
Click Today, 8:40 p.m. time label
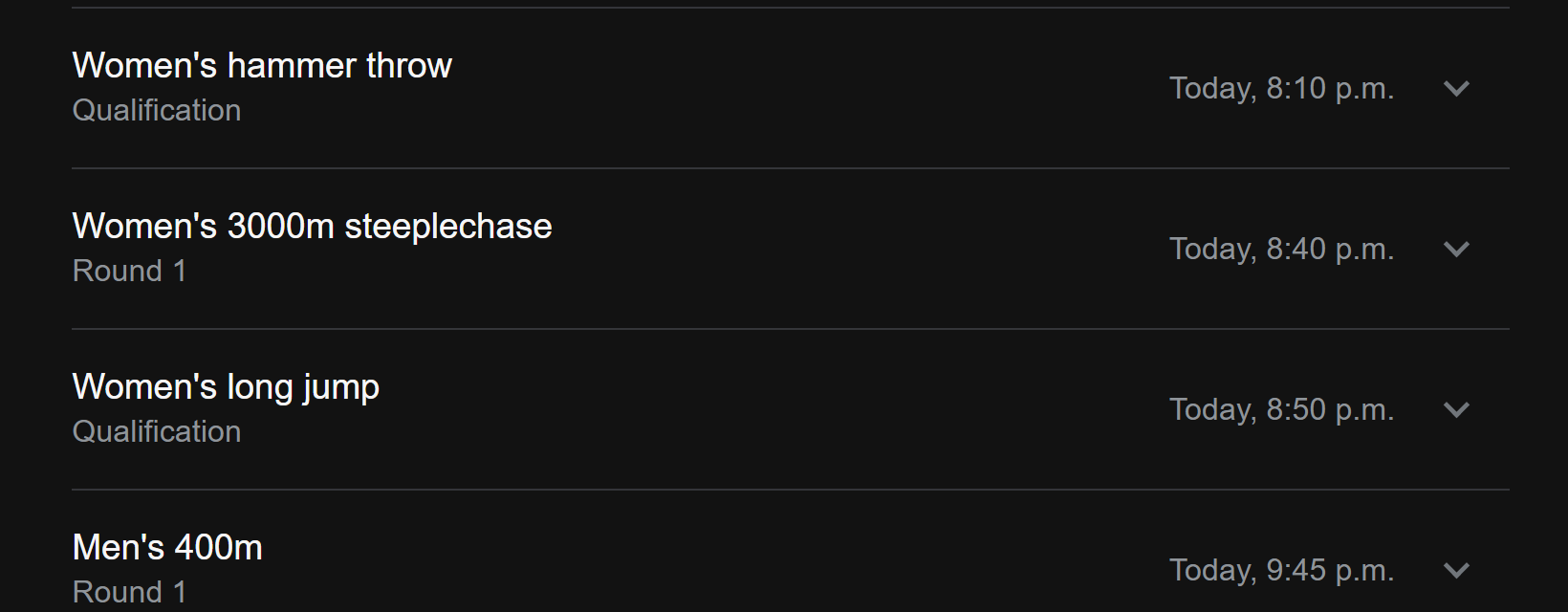pyautogui.click(x=1282, y=249)
